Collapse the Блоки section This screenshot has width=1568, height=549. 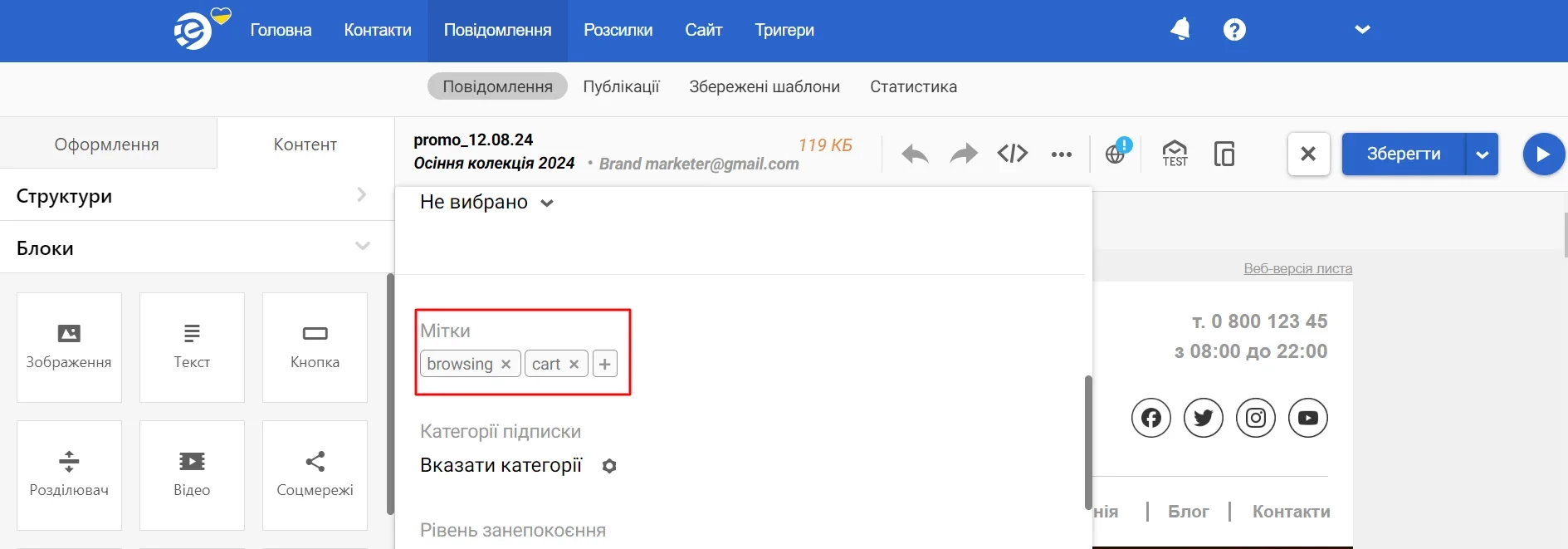pos(197,248)
